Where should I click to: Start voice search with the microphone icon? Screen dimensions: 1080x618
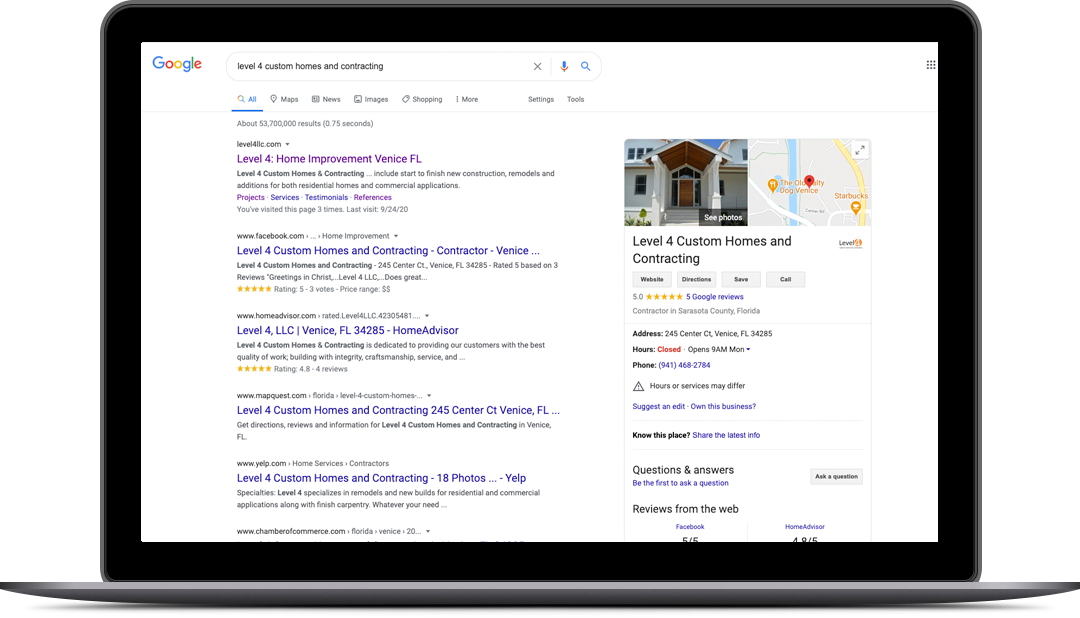click(x=564, y=66)
